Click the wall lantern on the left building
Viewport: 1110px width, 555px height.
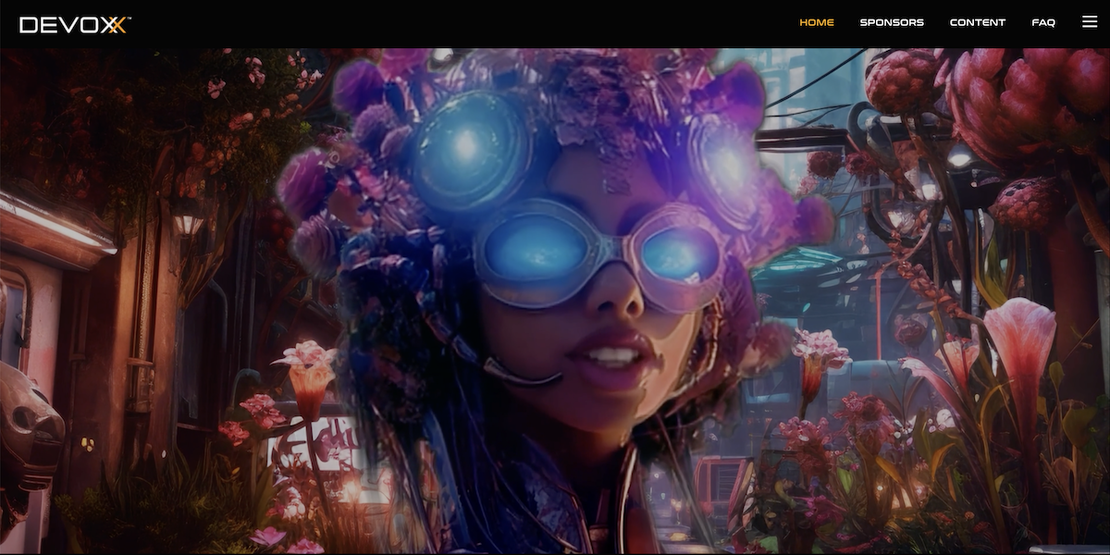click(187, 223)
